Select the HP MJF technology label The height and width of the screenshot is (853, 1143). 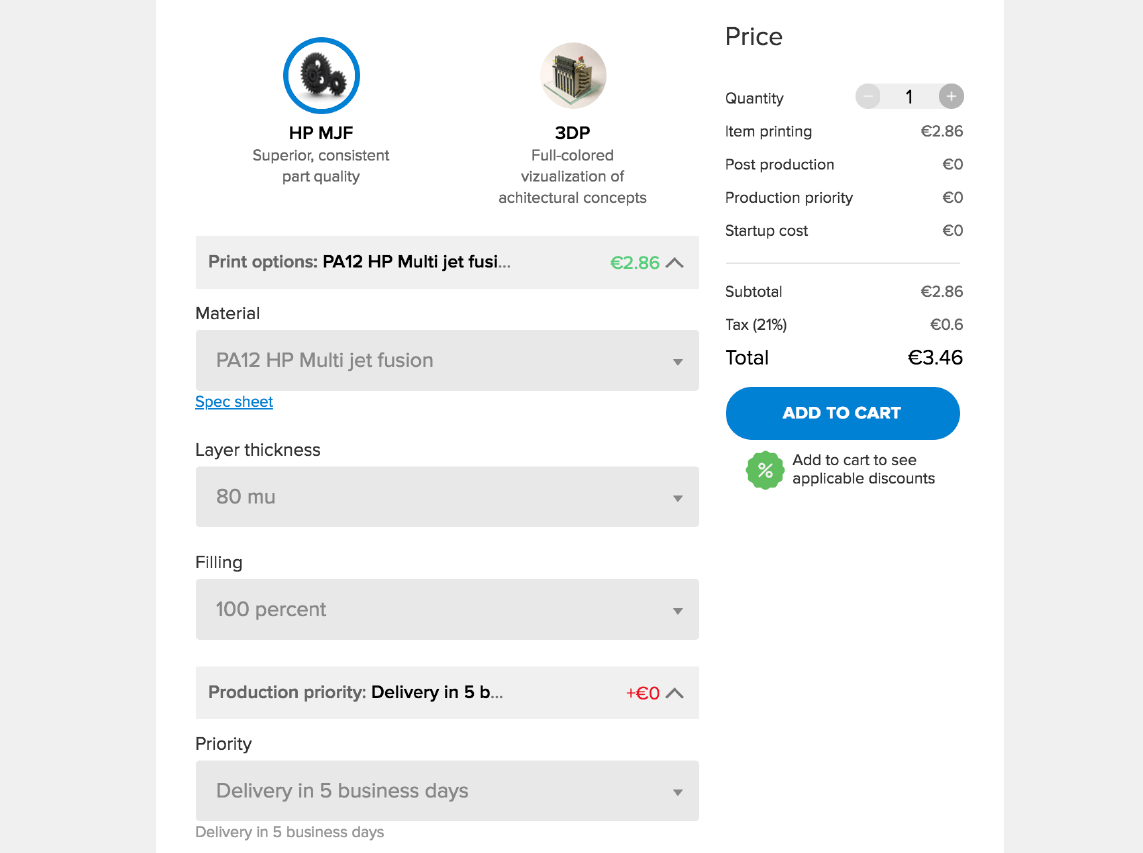click(x=321, y=133)
